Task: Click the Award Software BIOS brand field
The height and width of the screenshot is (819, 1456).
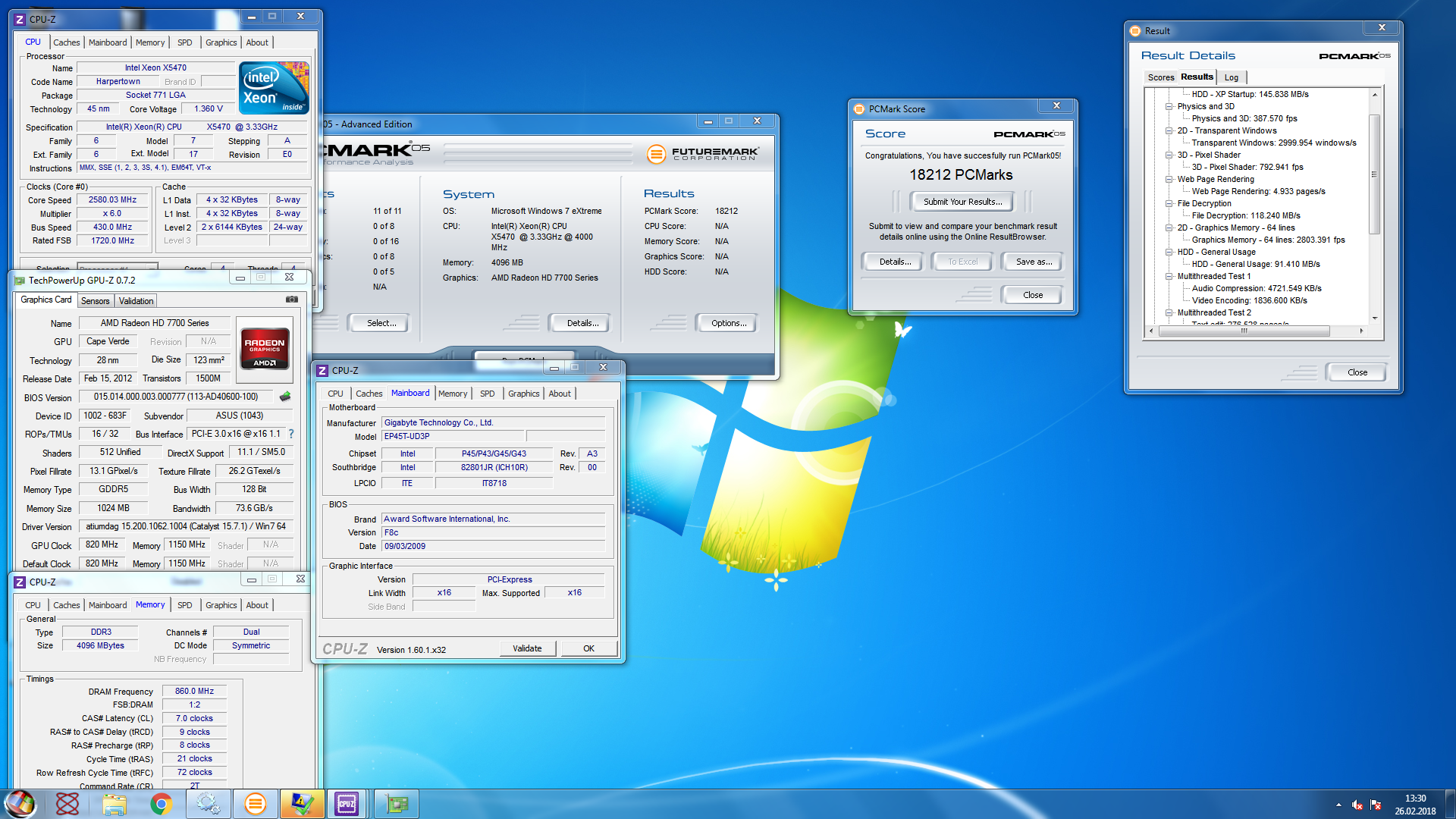Action: [x=493, y=519]
